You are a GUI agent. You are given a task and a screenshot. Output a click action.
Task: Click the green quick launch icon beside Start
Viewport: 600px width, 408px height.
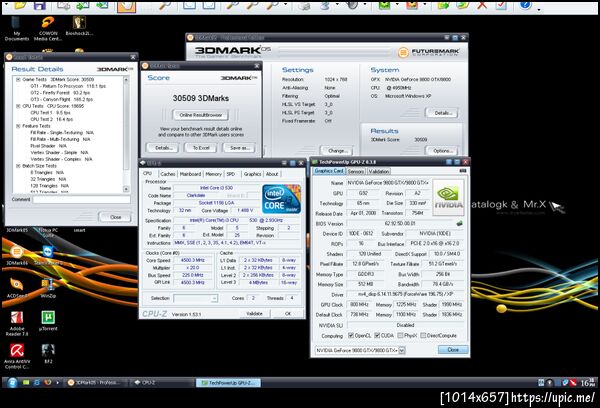26,382
